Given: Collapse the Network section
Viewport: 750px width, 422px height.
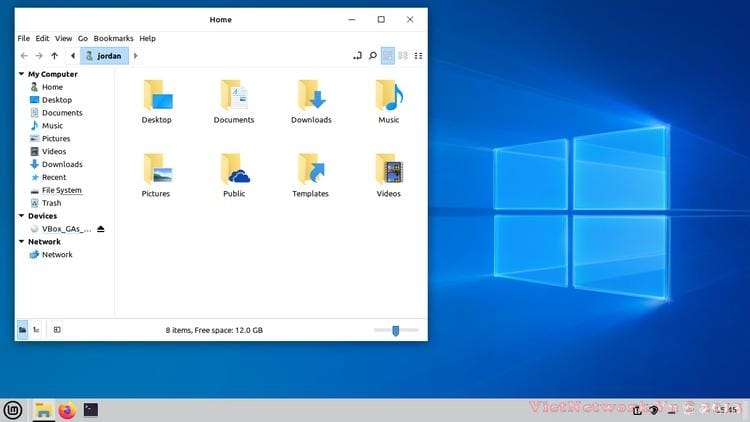Looking at the screenshot, I should coord(21,242).
